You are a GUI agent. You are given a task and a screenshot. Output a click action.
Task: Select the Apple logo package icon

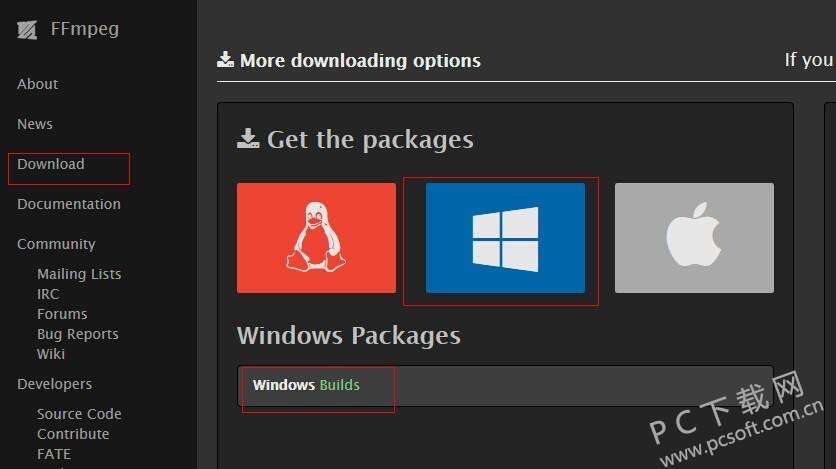[694, 238]
